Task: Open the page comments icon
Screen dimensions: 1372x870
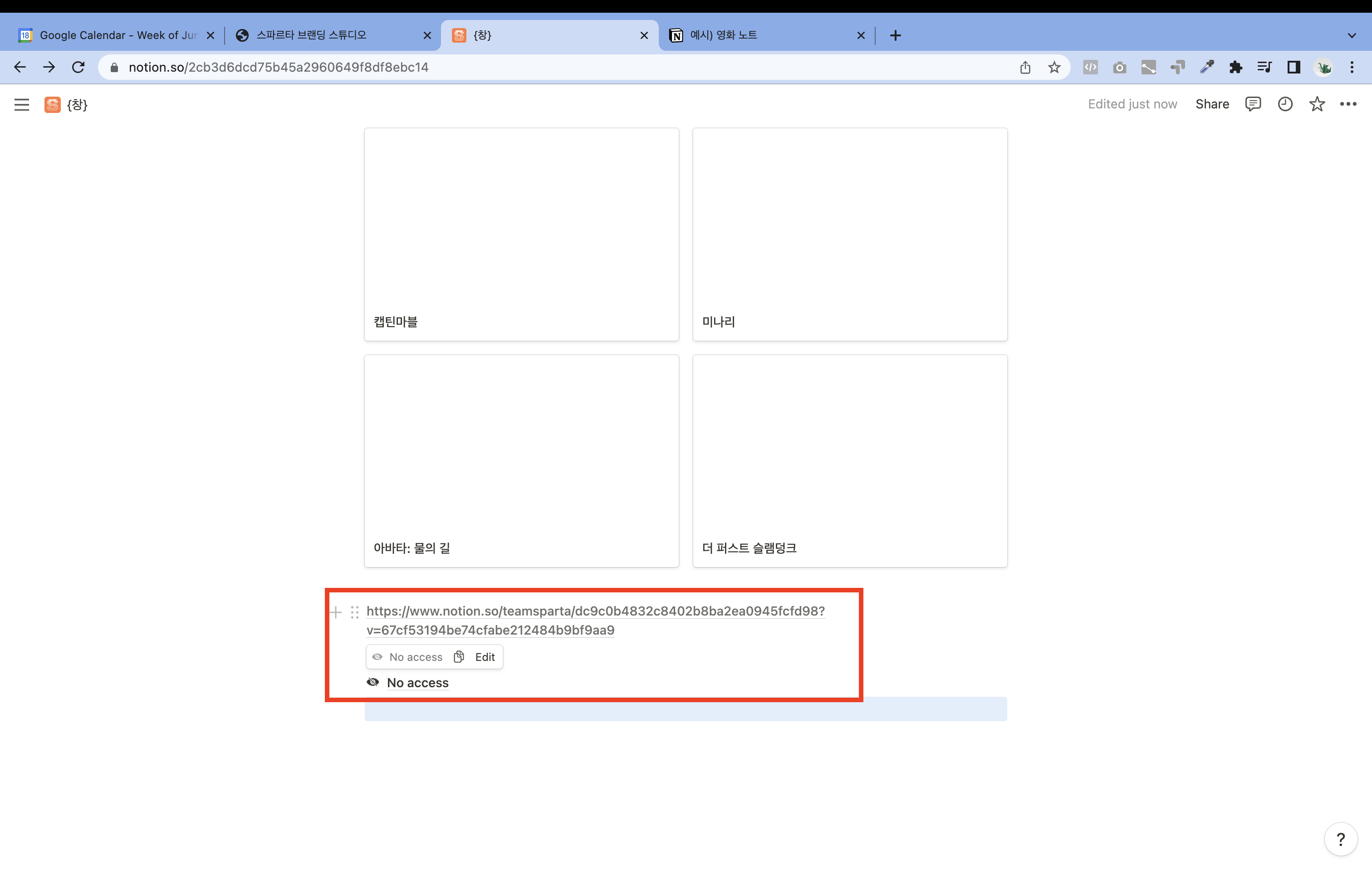Action: pyautogui.click(x=1253, y=104)
